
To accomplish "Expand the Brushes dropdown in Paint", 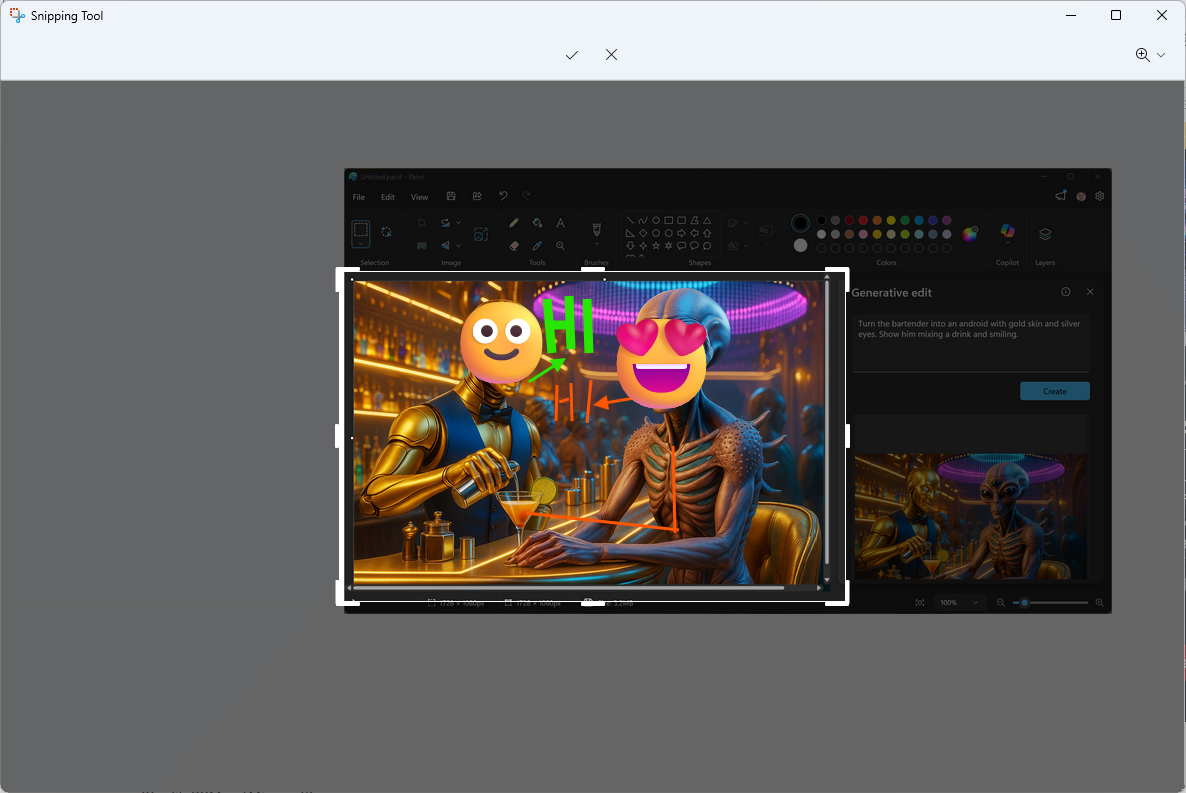I will point(596,245).
